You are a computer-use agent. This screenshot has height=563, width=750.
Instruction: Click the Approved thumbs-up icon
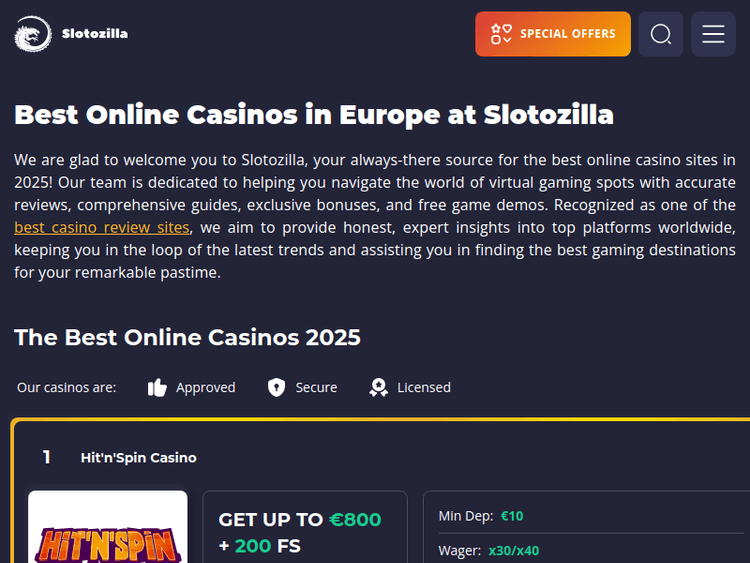click(157, 388)
